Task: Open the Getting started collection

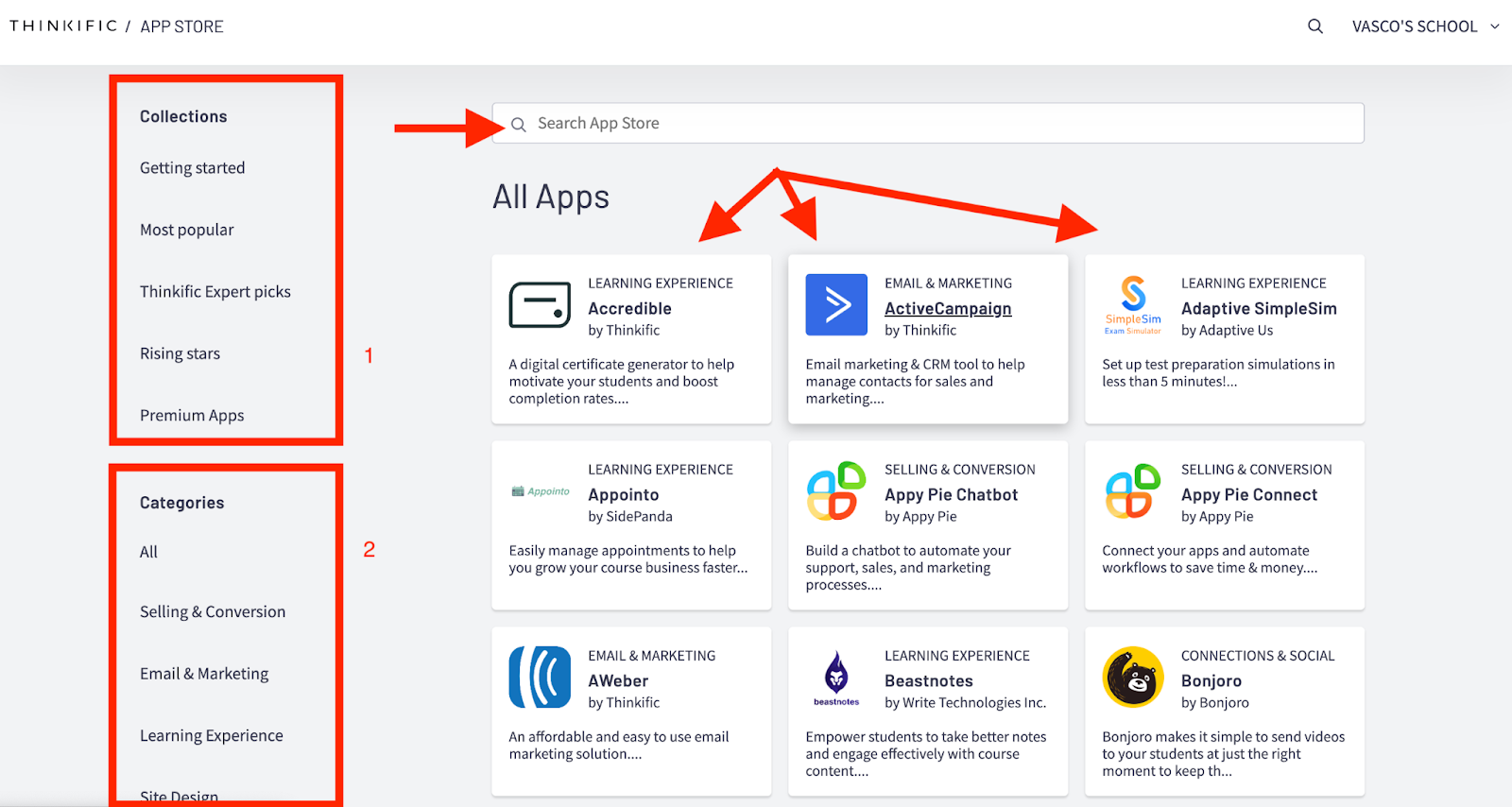Action: [x=193, y=168]
